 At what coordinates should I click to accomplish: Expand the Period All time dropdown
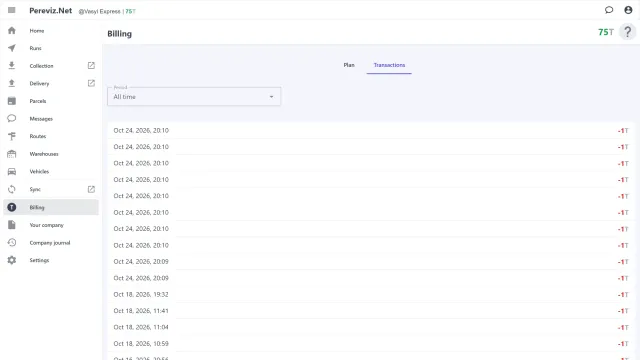pyautogui.click(x=194, y=97)
